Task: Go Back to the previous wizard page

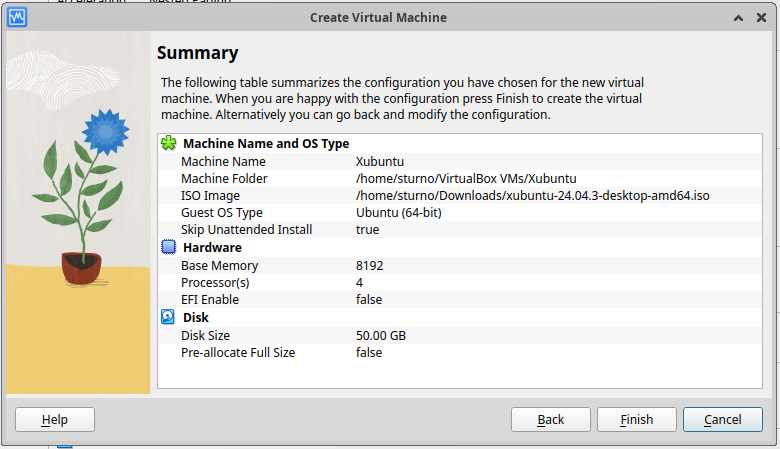Action: click(x=550, y=420)
